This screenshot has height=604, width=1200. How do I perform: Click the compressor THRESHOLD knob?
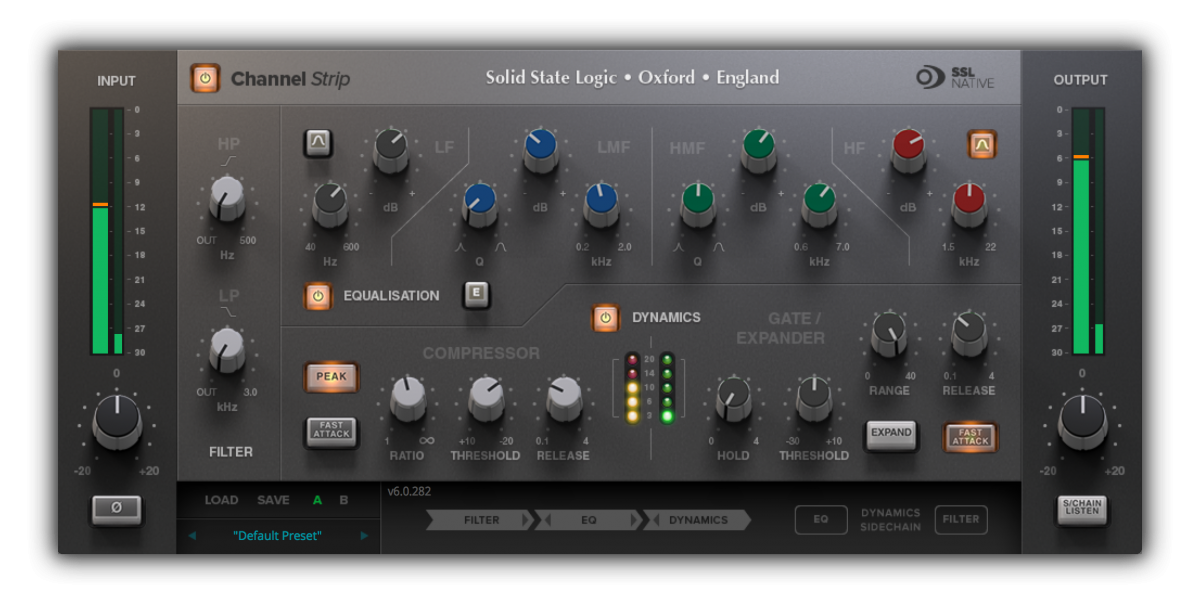click(x=486, y=399)
